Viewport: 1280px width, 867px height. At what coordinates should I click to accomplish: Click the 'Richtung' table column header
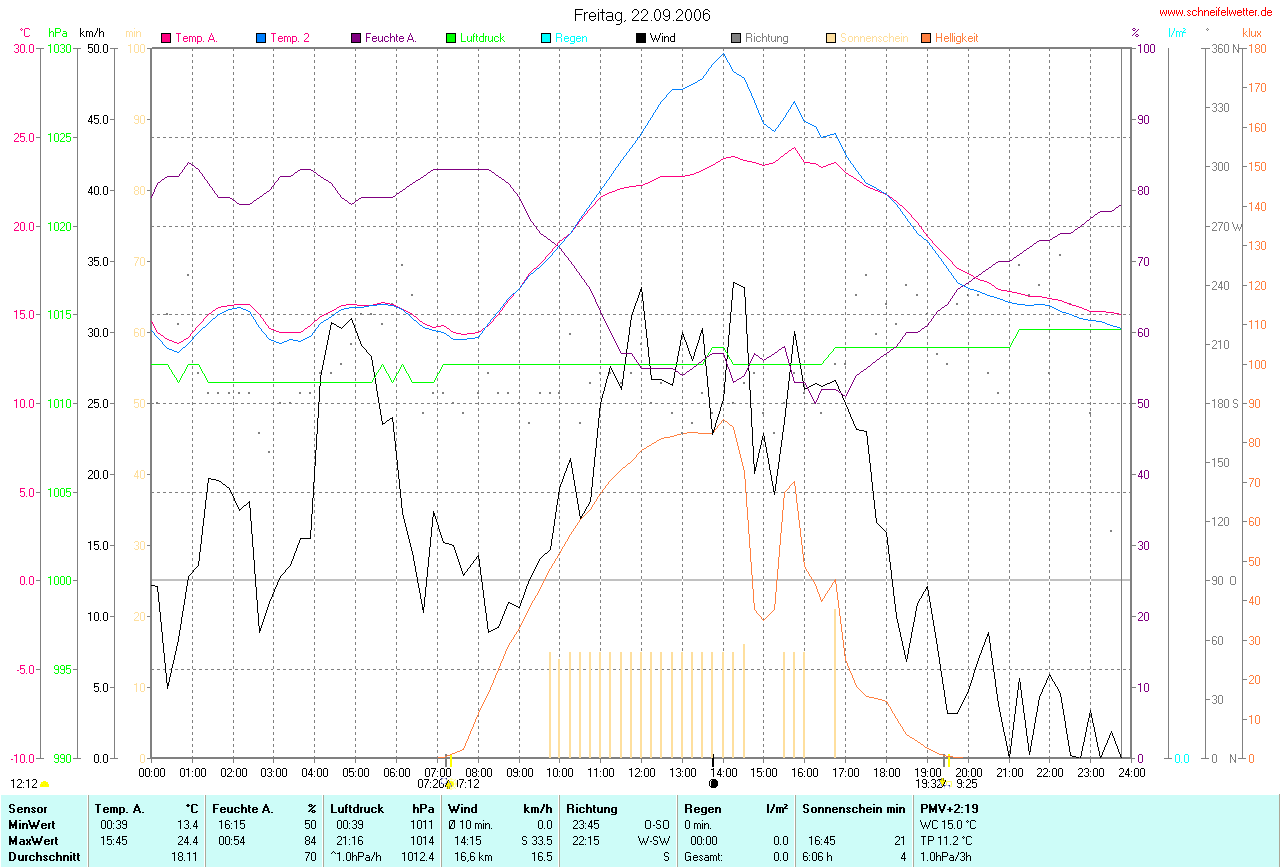click(x=592, y=809)
